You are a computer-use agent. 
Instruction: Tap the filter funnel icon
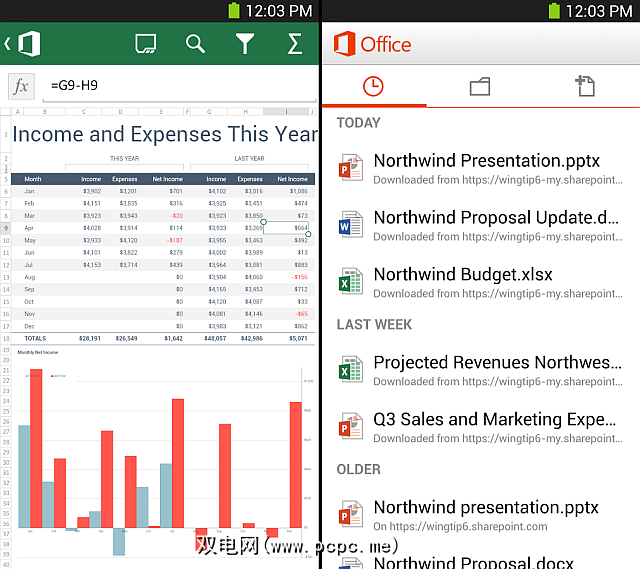245,44
